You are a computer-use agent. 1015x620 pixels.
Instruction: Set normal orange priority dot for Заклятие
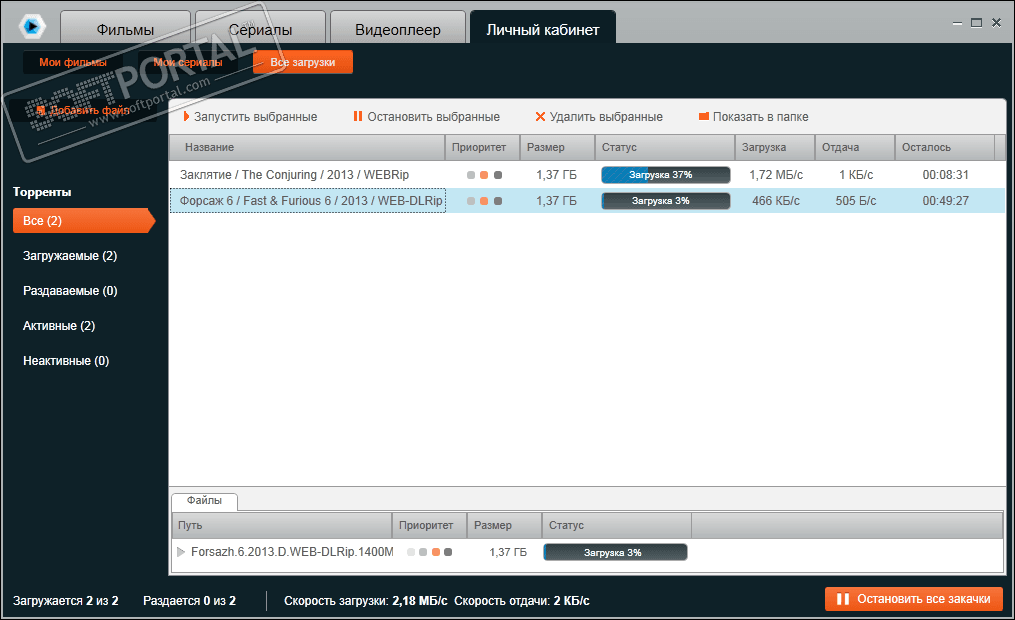click(x=484, y=175)
